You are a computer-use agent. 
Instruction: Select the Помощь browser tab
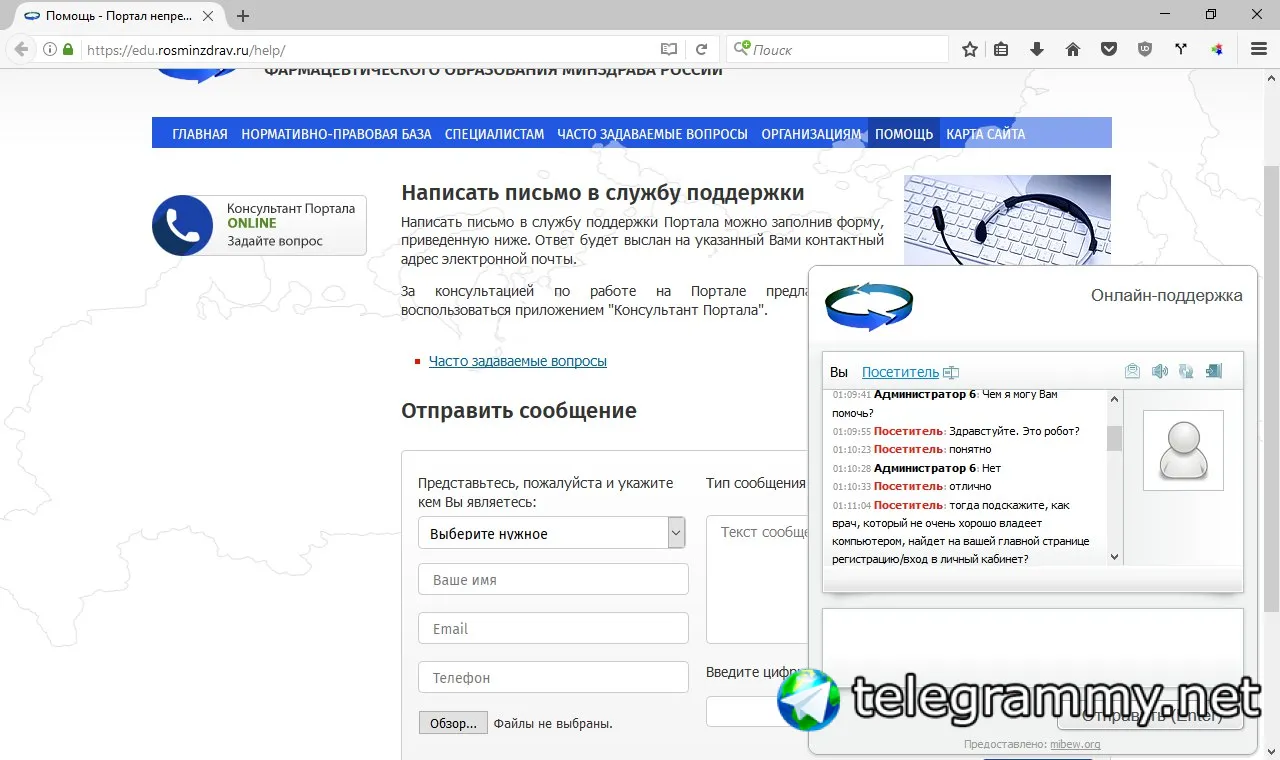tap(120, 16)
